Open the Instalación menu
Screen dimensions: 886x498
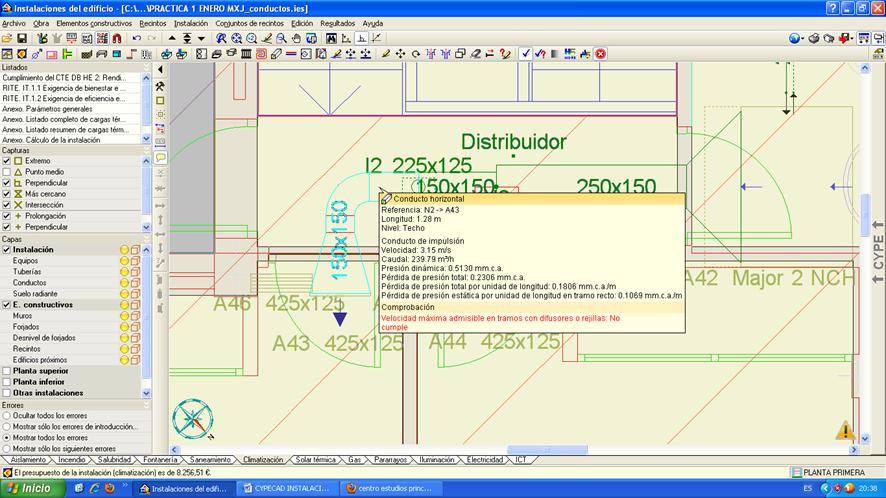191,22
